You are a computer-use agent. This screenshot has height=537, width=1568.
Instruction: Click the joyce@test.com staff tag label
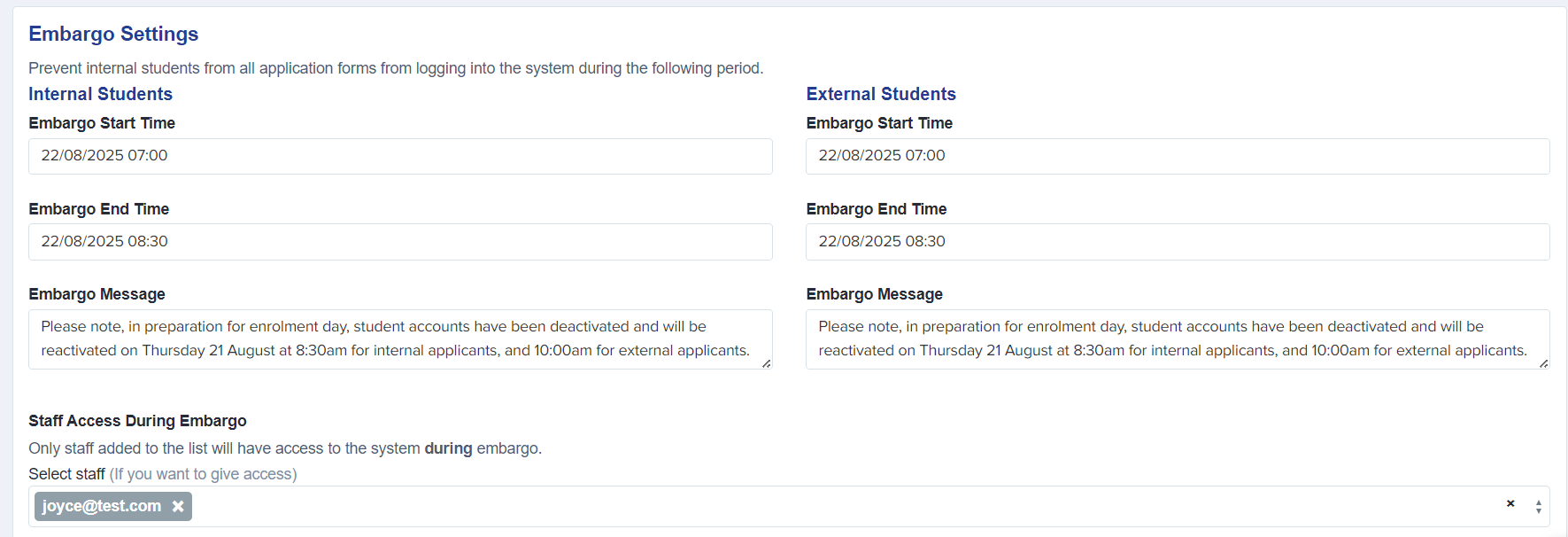pos(102,506)
